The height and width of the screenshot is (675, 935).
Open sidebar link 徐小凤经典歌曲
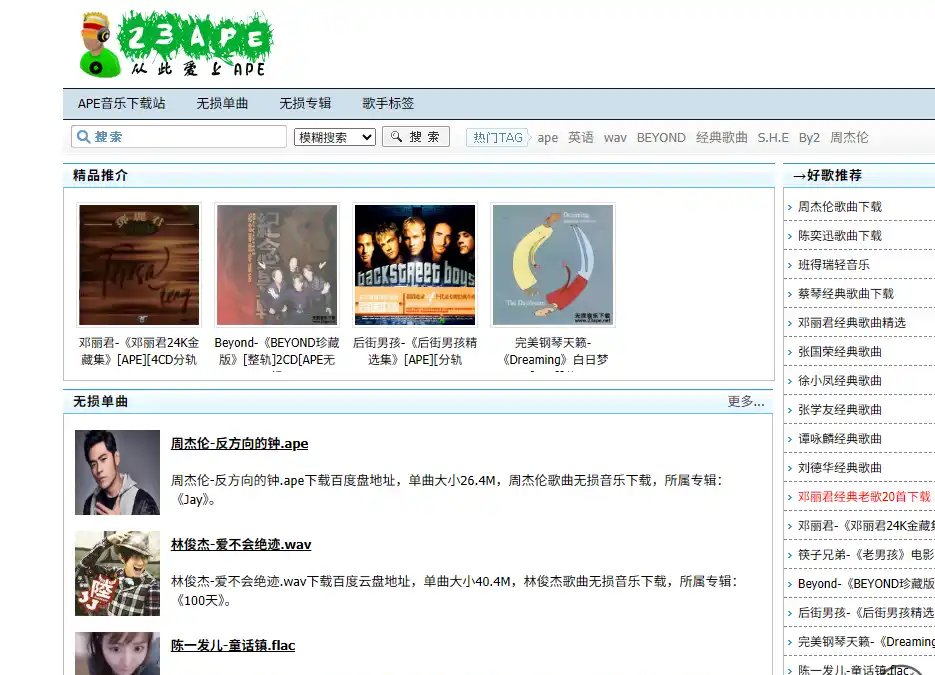840,380
